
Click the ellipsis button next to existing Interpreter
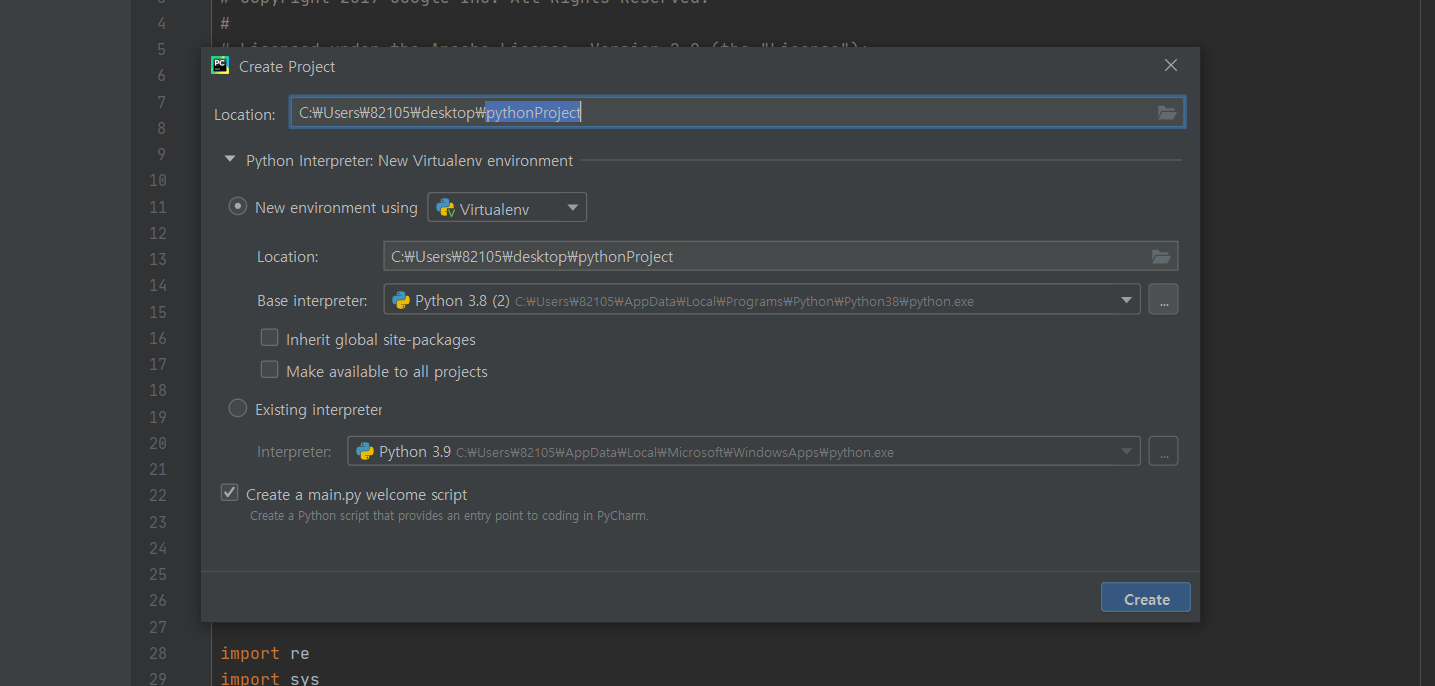point(1163,452)
